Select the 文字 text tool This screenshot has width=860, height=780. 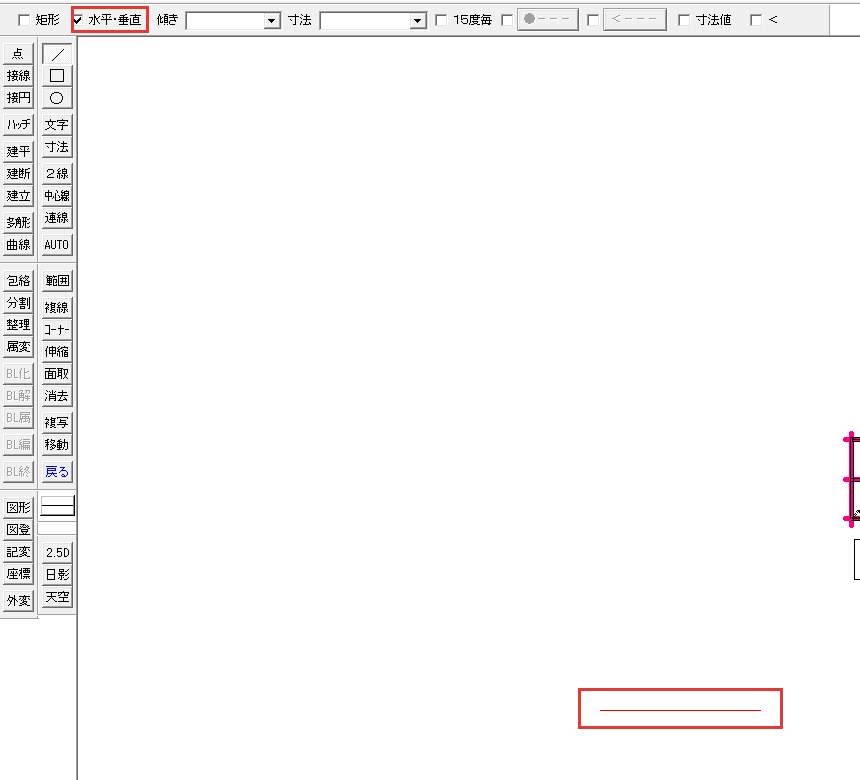[57, 125]
